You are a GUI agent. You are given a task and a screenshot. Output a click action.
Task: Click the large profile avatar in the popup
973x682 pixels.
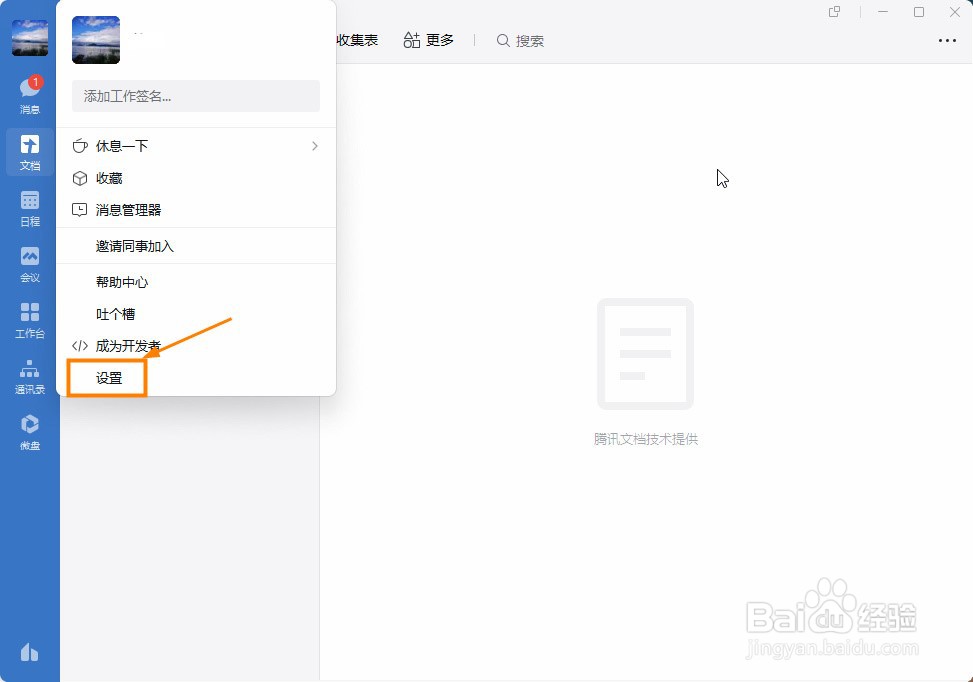click(96, 40)
